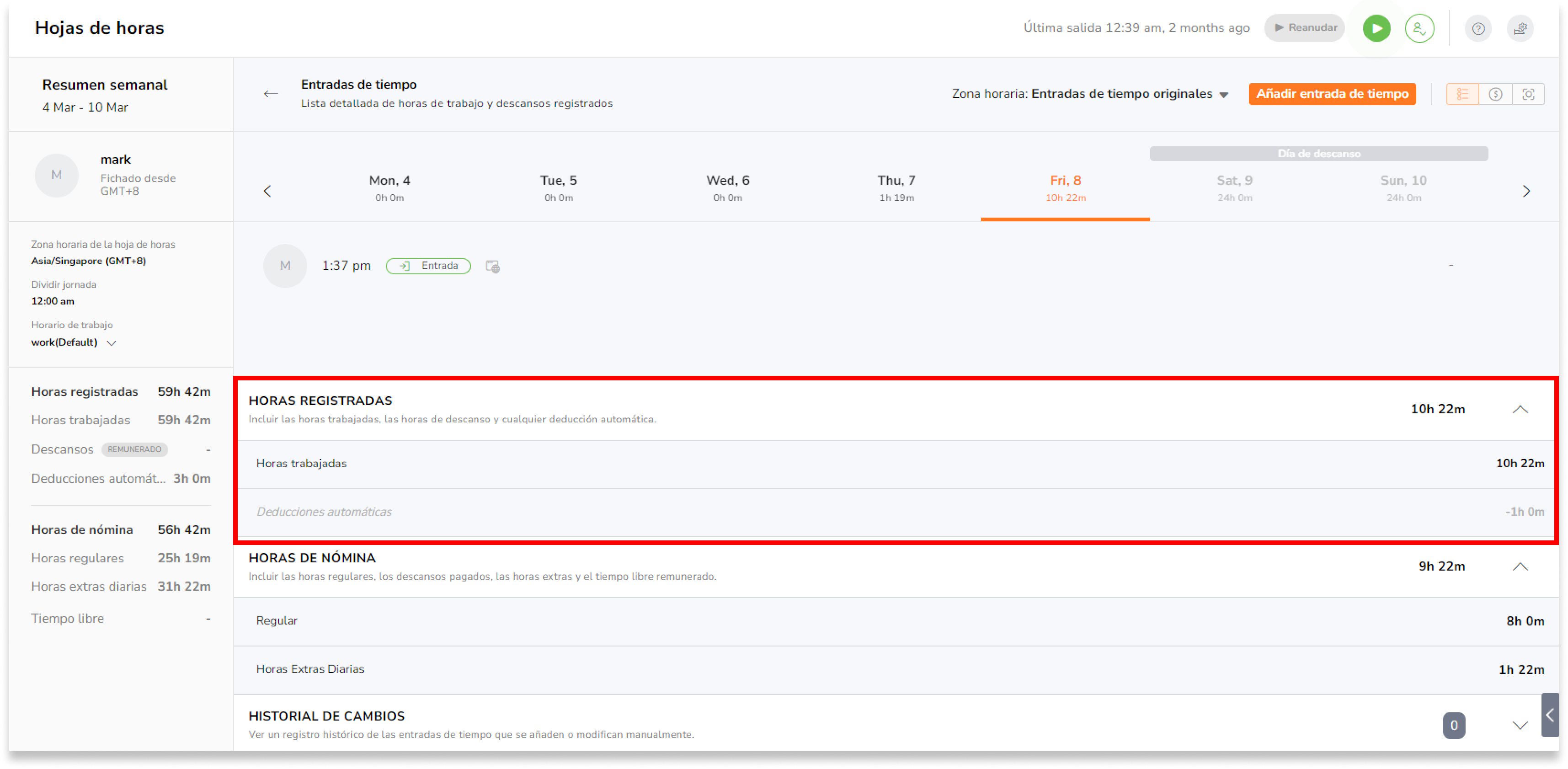Click the green play clock-in button

1376,28
